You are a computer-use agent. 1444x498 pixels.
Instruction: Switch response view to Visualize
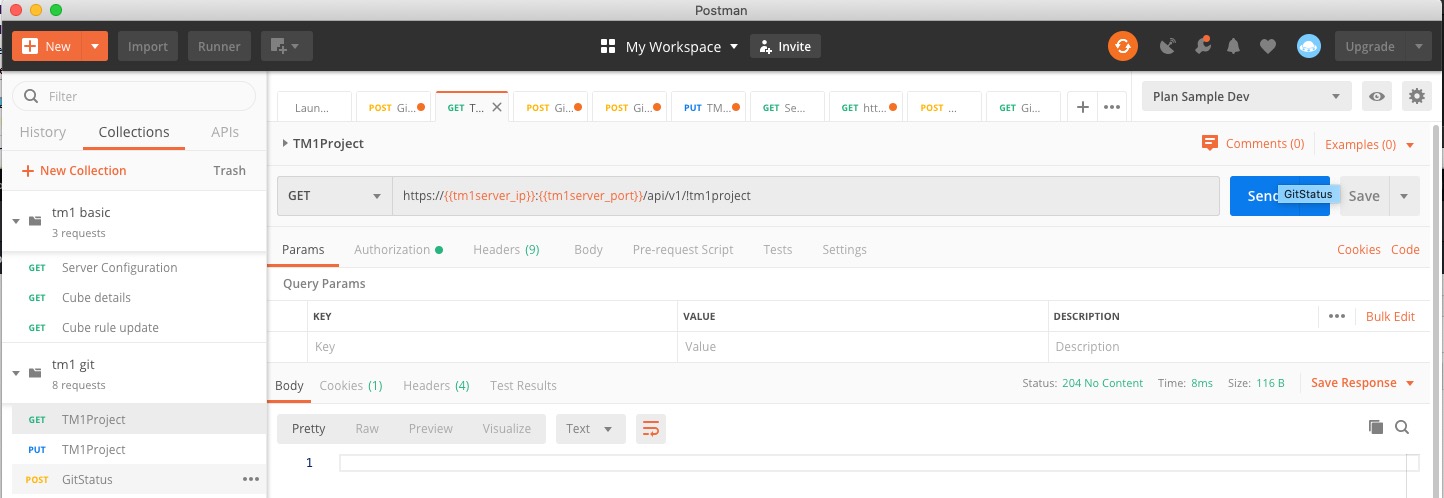pyautogui.click(x=507, y=428)
